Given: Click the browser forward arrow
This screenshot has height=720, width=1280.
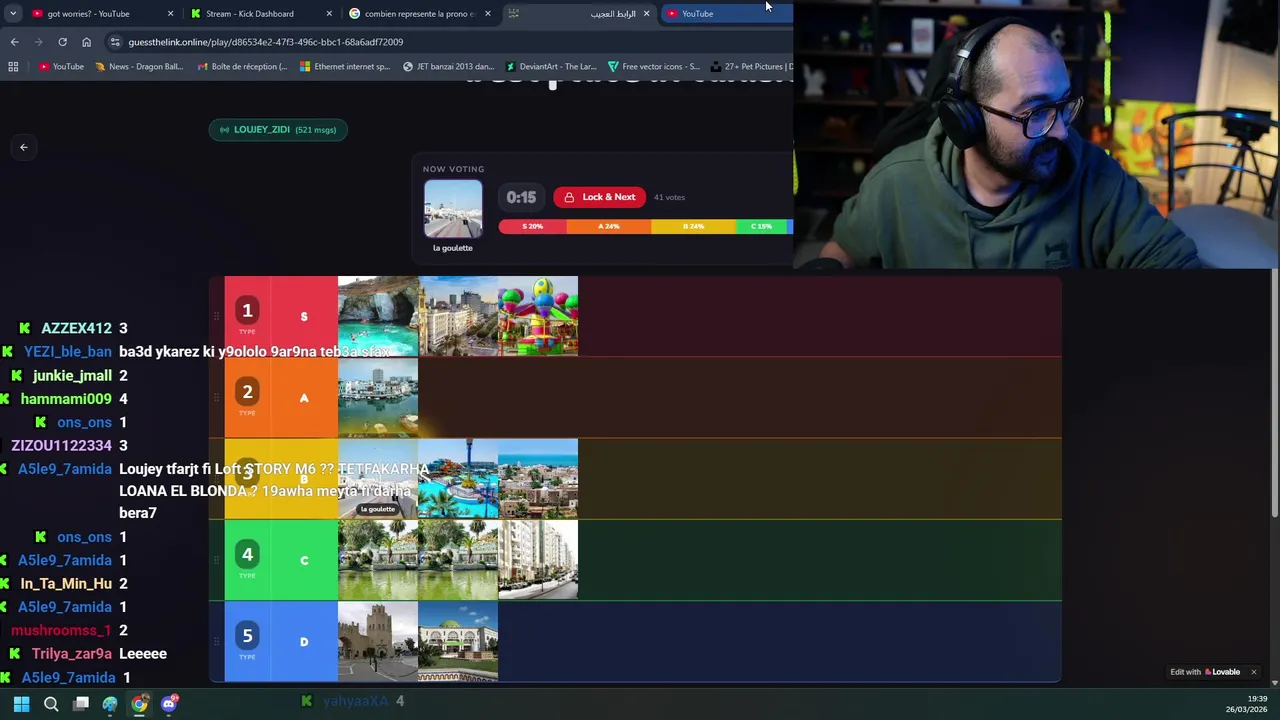Looking at the screenshot, I should click(38, 42).
